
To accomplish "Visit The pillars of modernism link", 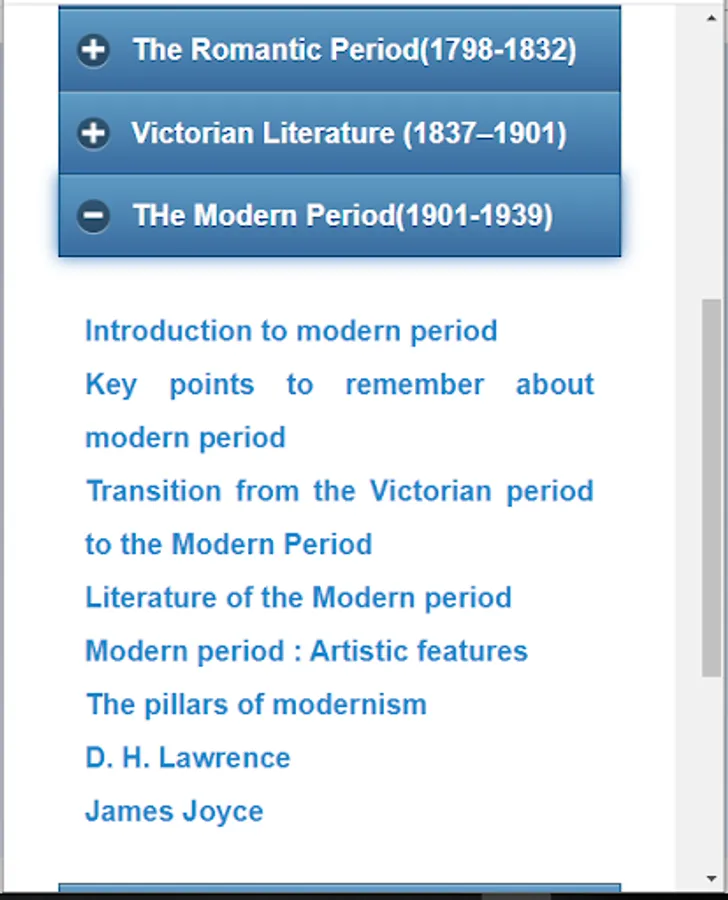I will tap(256, 704).
